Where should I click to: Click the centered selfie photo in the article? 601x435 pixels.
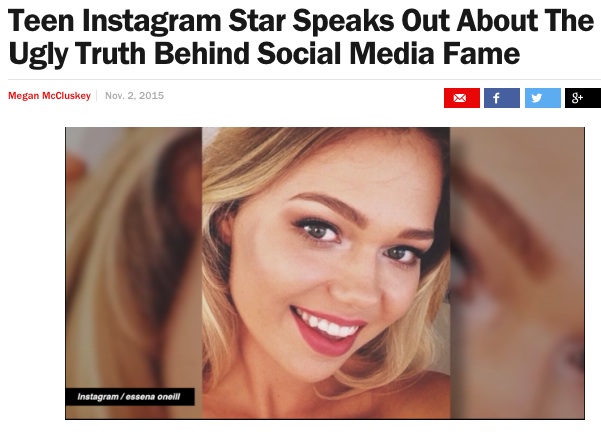click(x=326, y=273)
